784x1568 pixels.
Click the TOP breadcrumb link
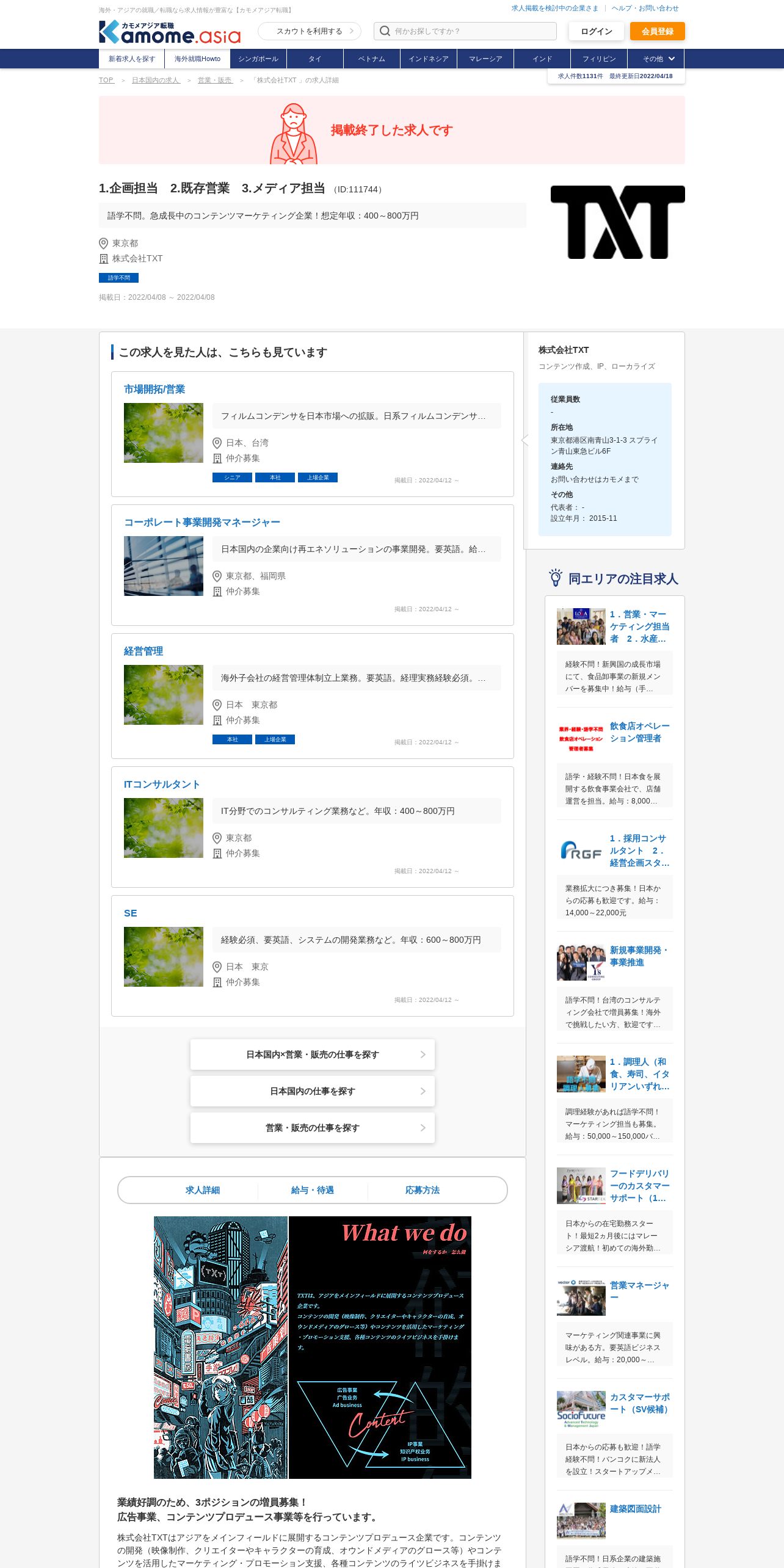(x=106, y=80)
